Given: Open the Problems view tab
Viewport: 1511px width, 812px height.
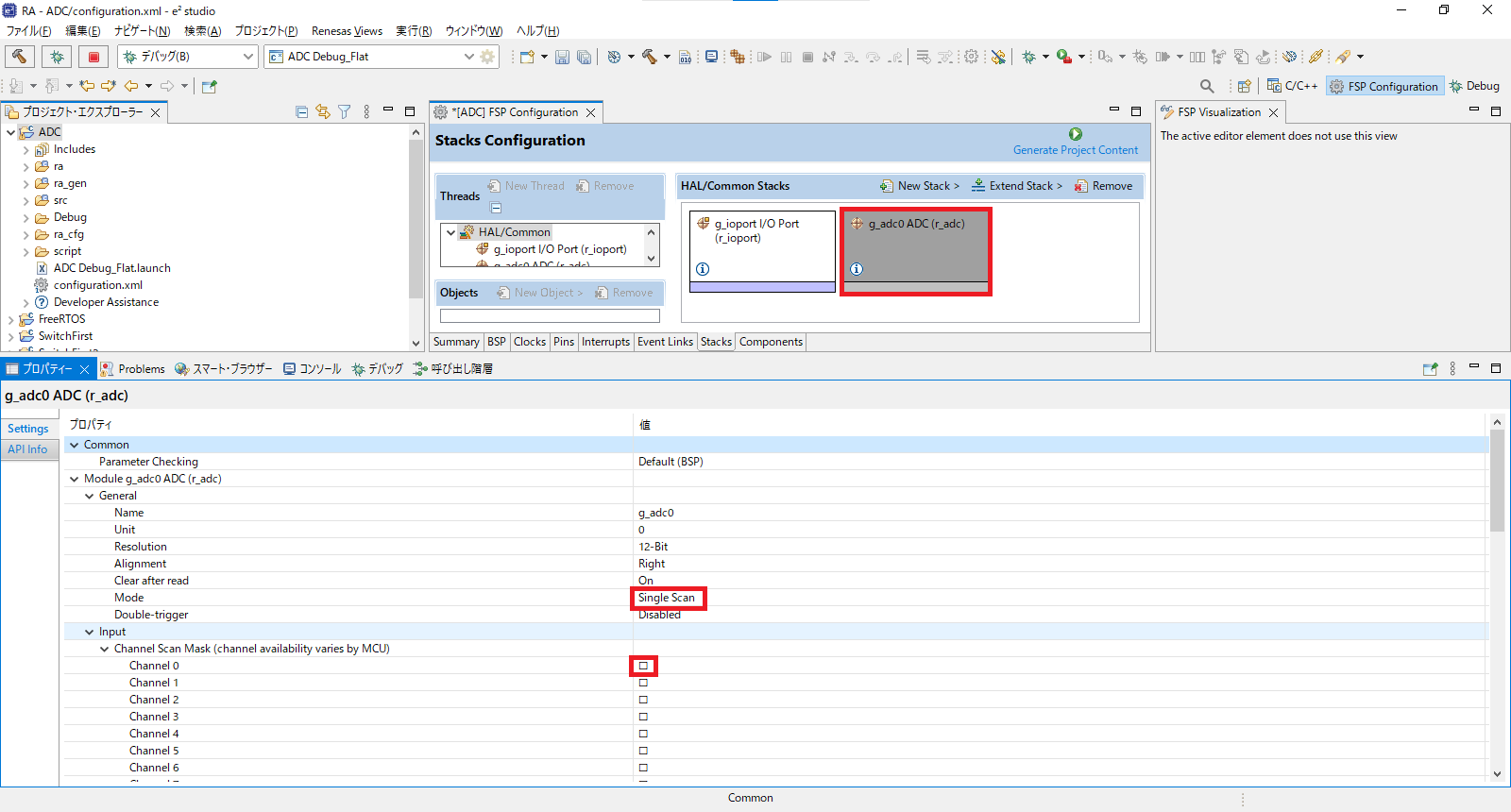Looking at the screenshot, I should (x=133, y=368).
